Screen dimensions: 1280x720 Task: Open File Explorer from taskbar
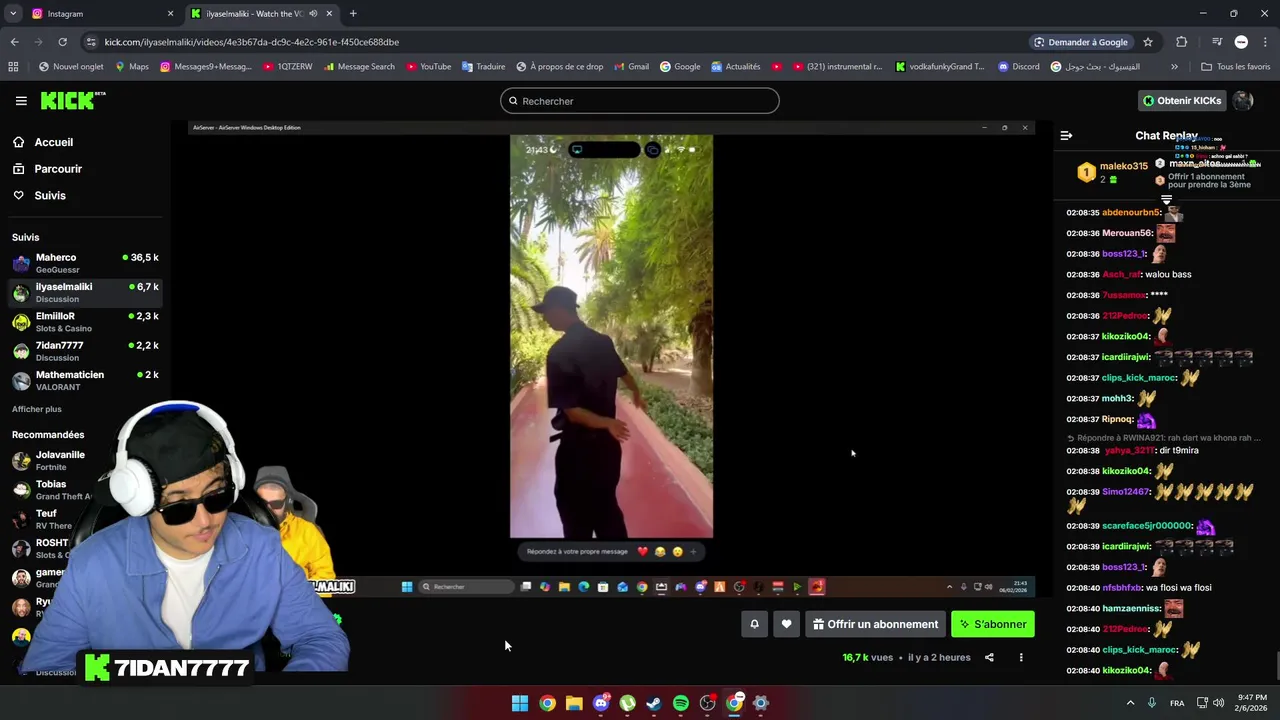[x=574, y=703]
